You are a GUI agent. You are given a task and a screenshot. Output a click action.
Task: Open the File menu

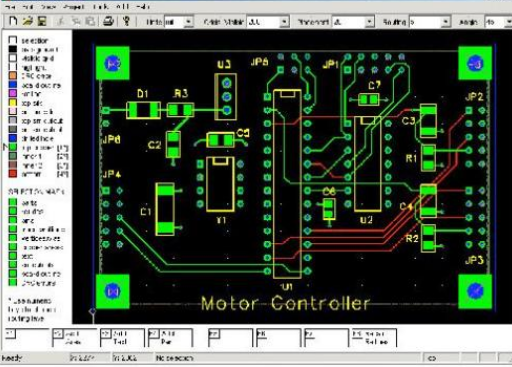(x=10, y=7)
